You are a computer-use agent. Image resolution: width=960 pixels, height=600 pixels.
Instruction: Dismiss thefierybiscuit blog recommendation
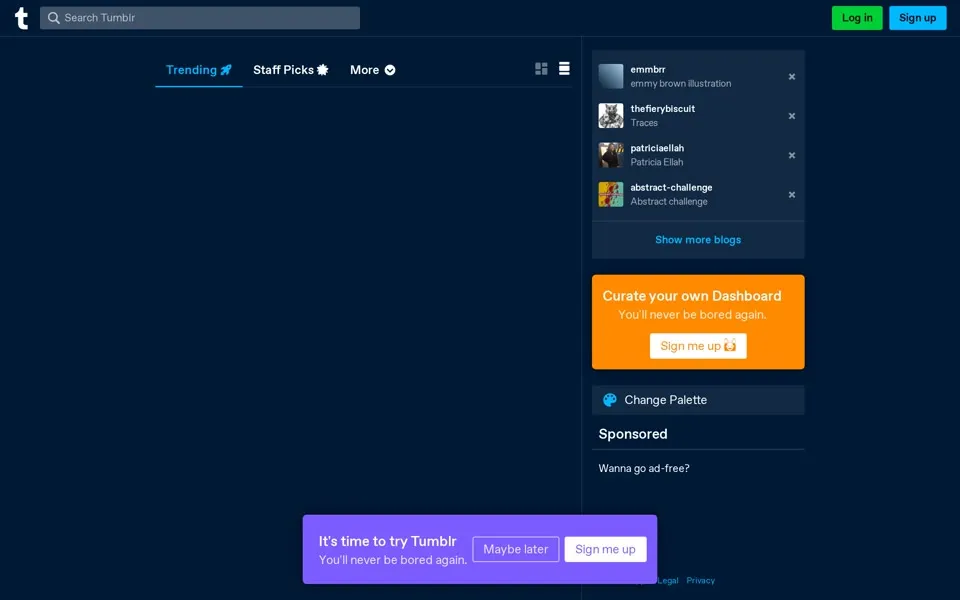coord(792,116)
